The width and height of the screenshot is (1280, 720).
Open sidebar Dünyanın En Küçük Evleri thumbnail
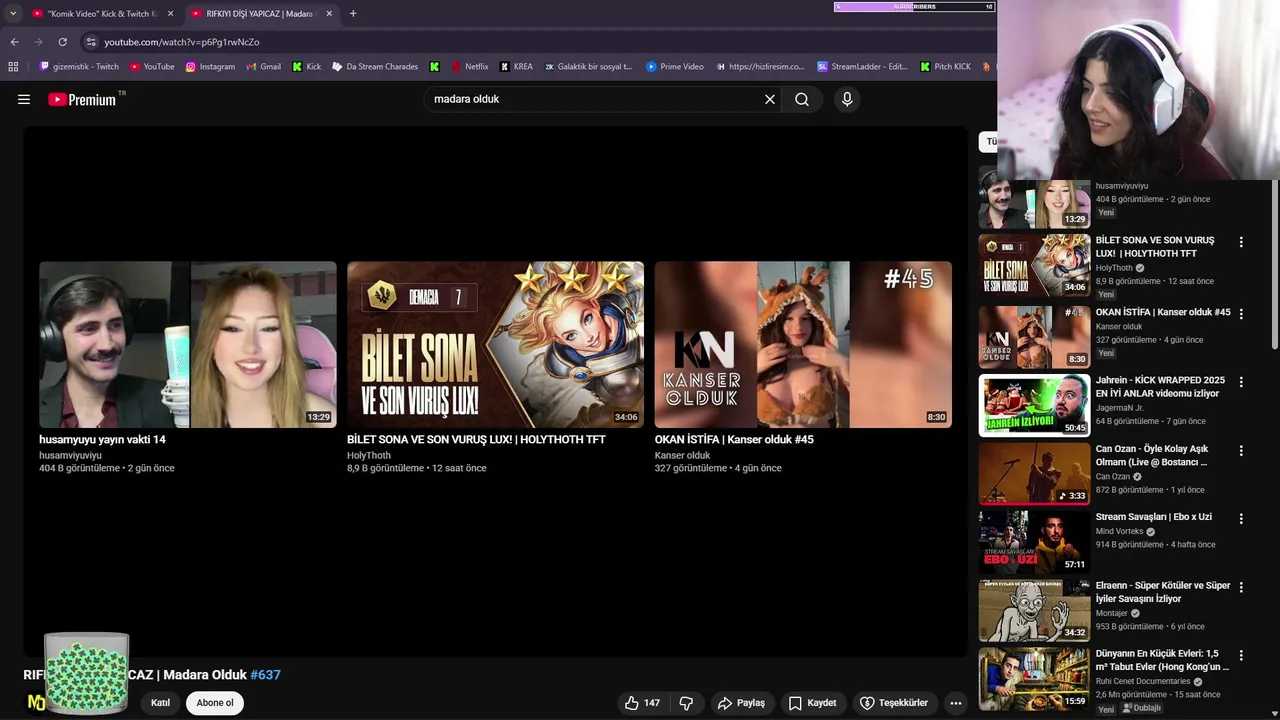[1034, 678]
